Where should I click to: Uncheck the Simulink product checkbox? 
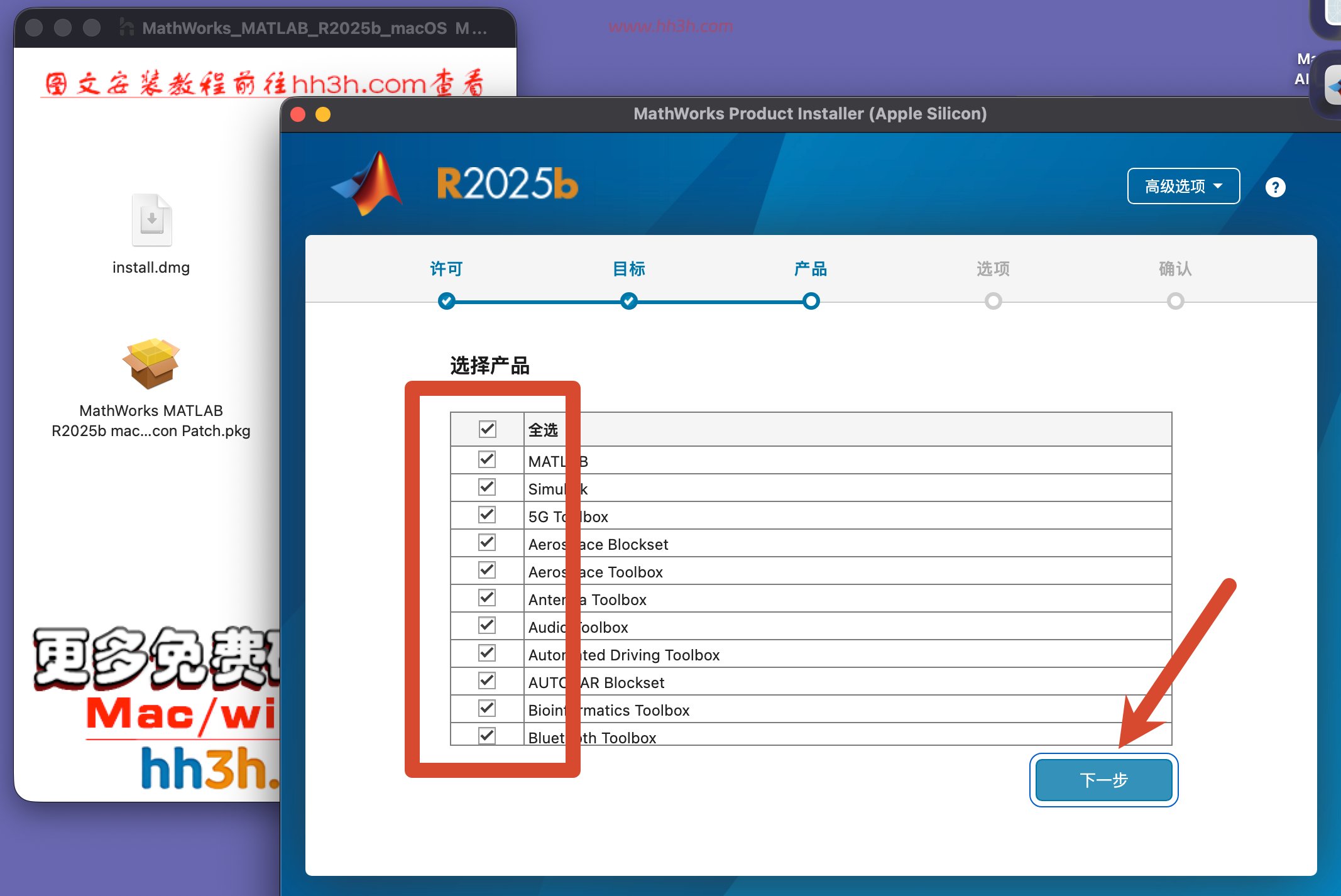487,487
